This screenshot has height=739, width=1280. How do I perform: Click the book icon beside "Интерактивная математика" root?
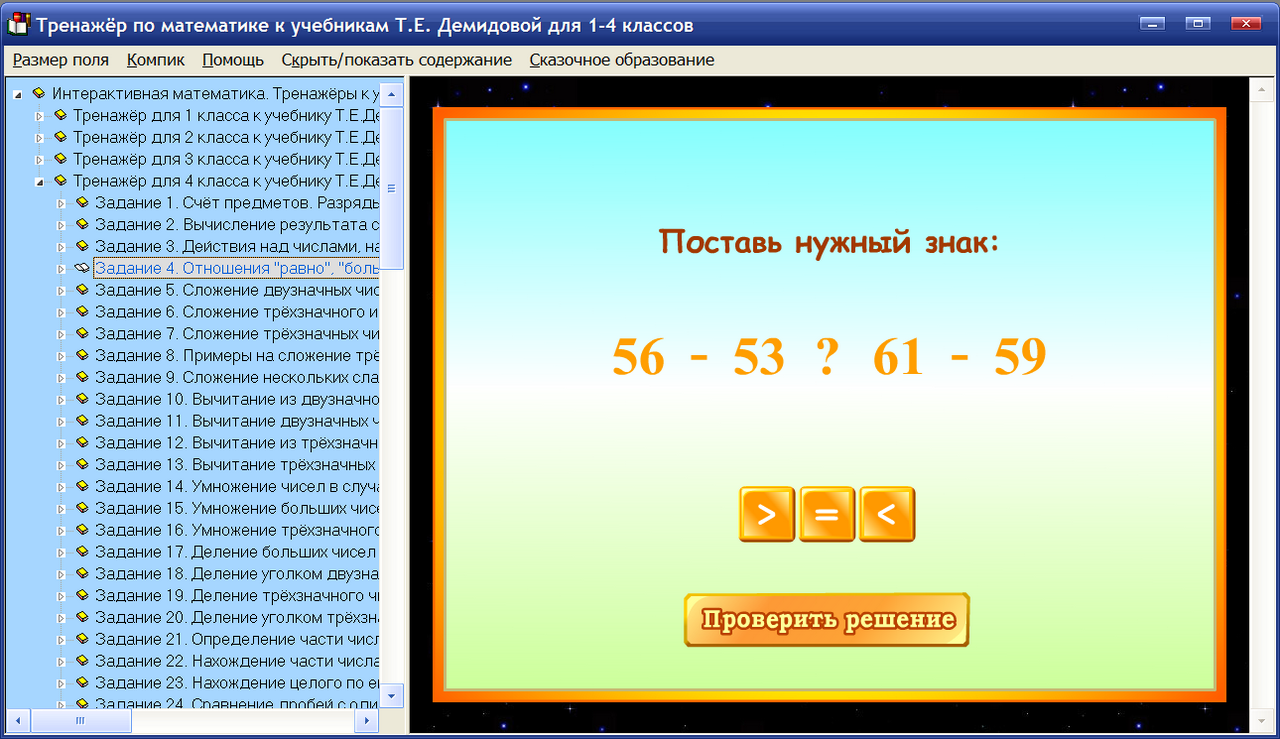pos(38,94)
